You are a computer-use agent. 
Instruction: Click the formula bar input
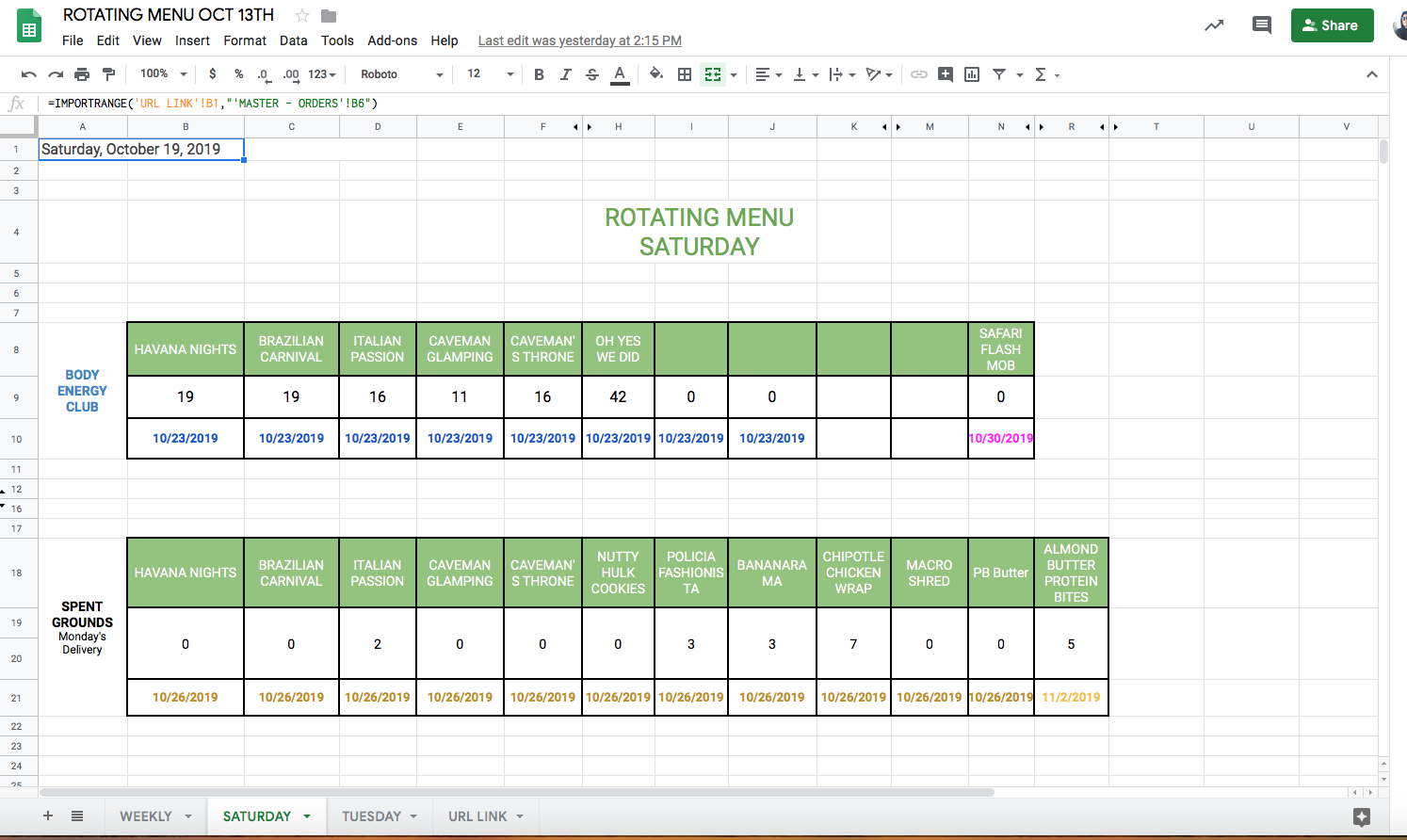click(x=659, y=104)
